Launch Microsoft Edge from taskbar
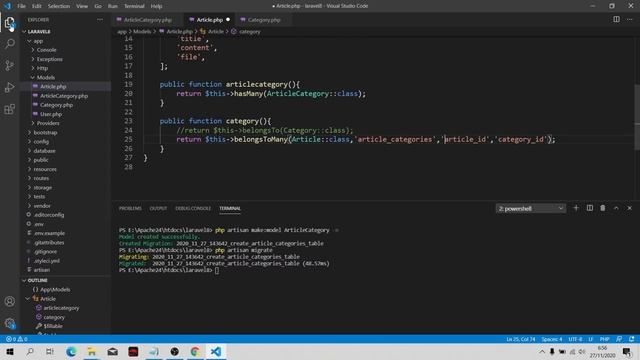Viewport: 640px width, 360px height. coord(71,351)
